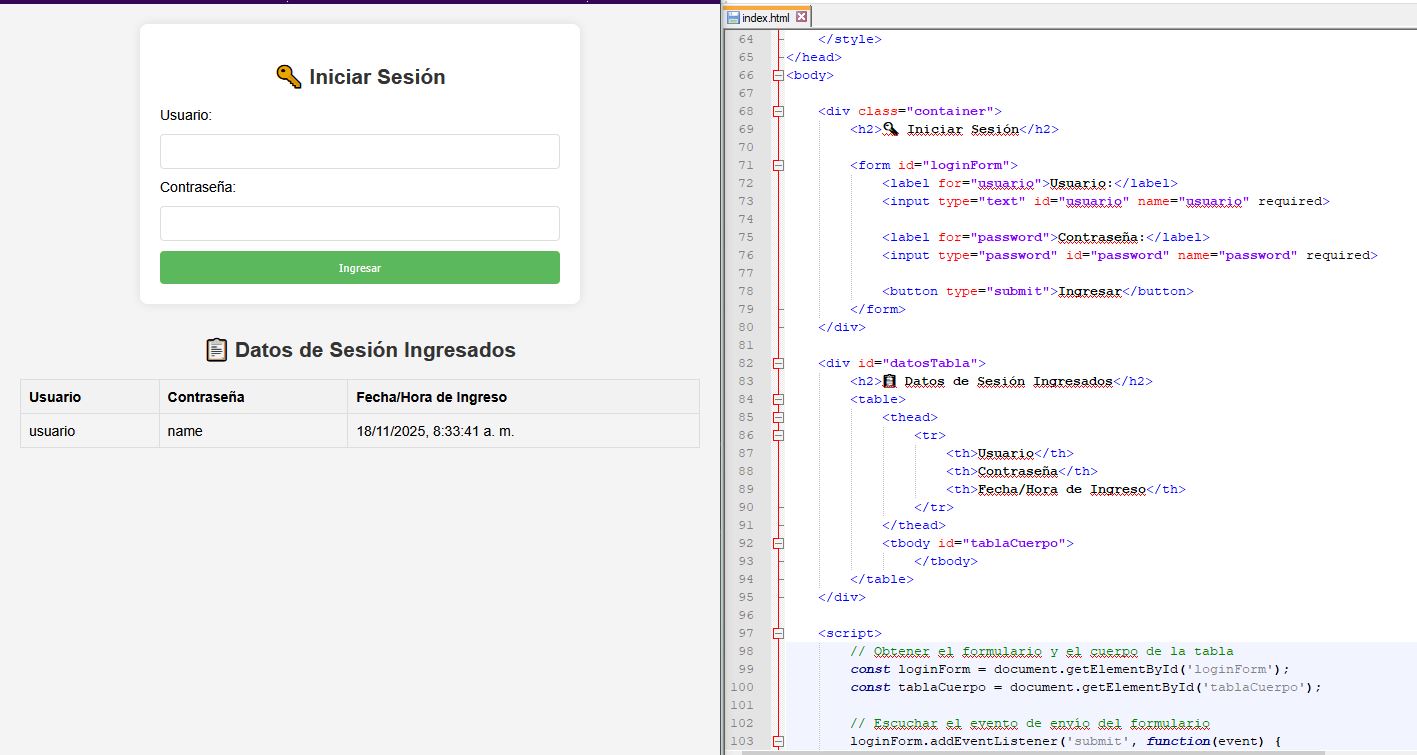This screenshot has width=1417, height=755.
Task: Fold the table element at line 84
Action: tap(778, 399)
